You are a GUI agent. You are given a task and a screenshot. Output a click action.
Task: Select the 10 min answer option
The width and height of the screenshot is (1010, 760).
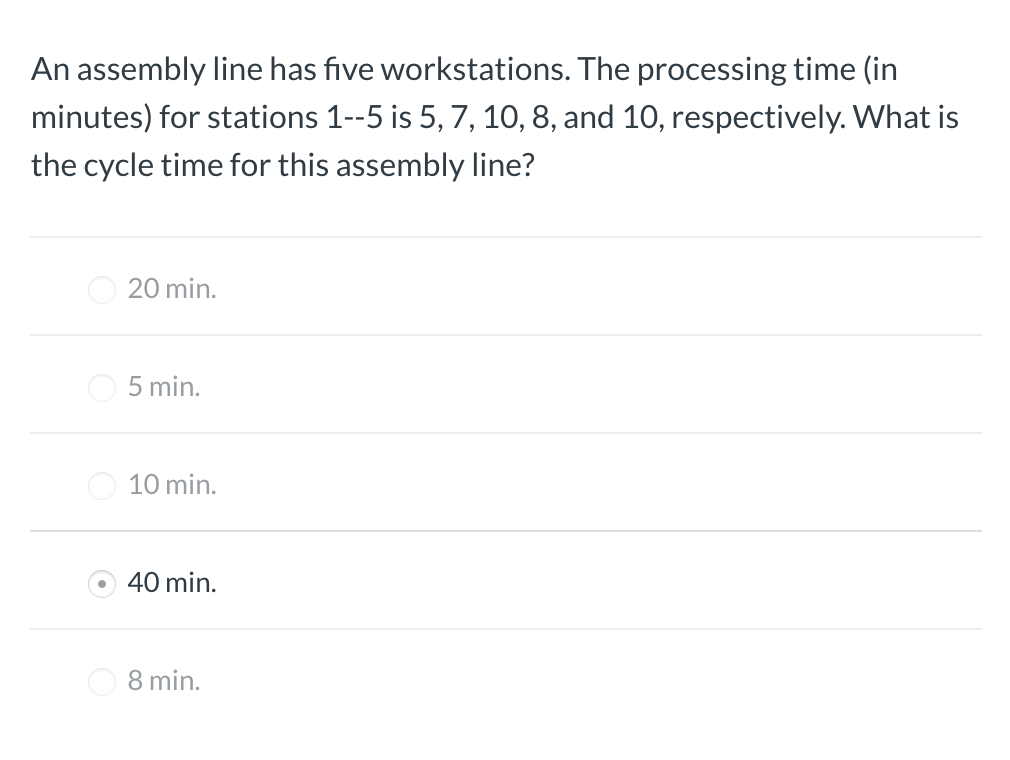tap(102, 486)
